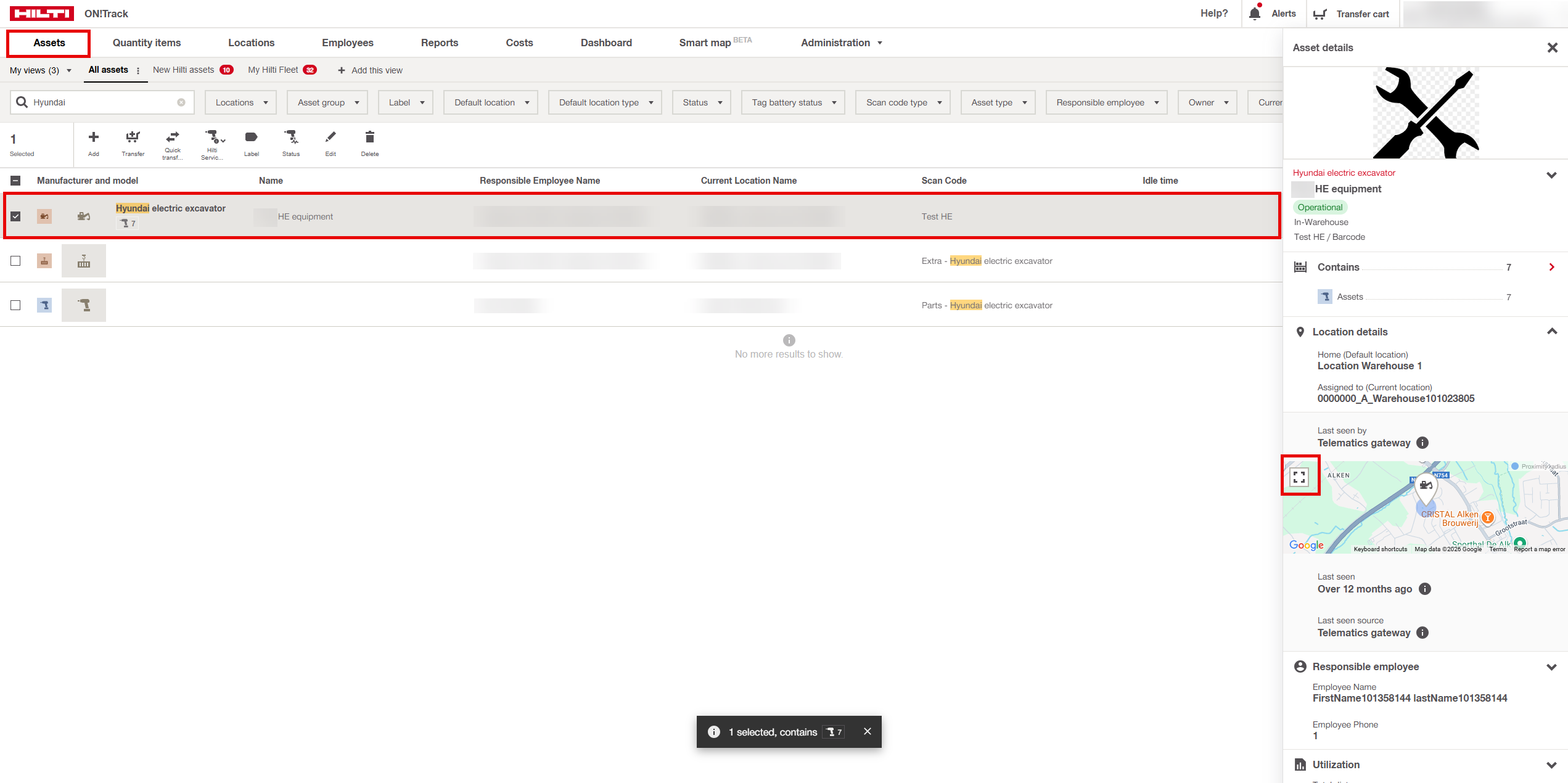Click the Label tag icon
This screenshot has height=783, width=1568.
[x=251, y=137]
